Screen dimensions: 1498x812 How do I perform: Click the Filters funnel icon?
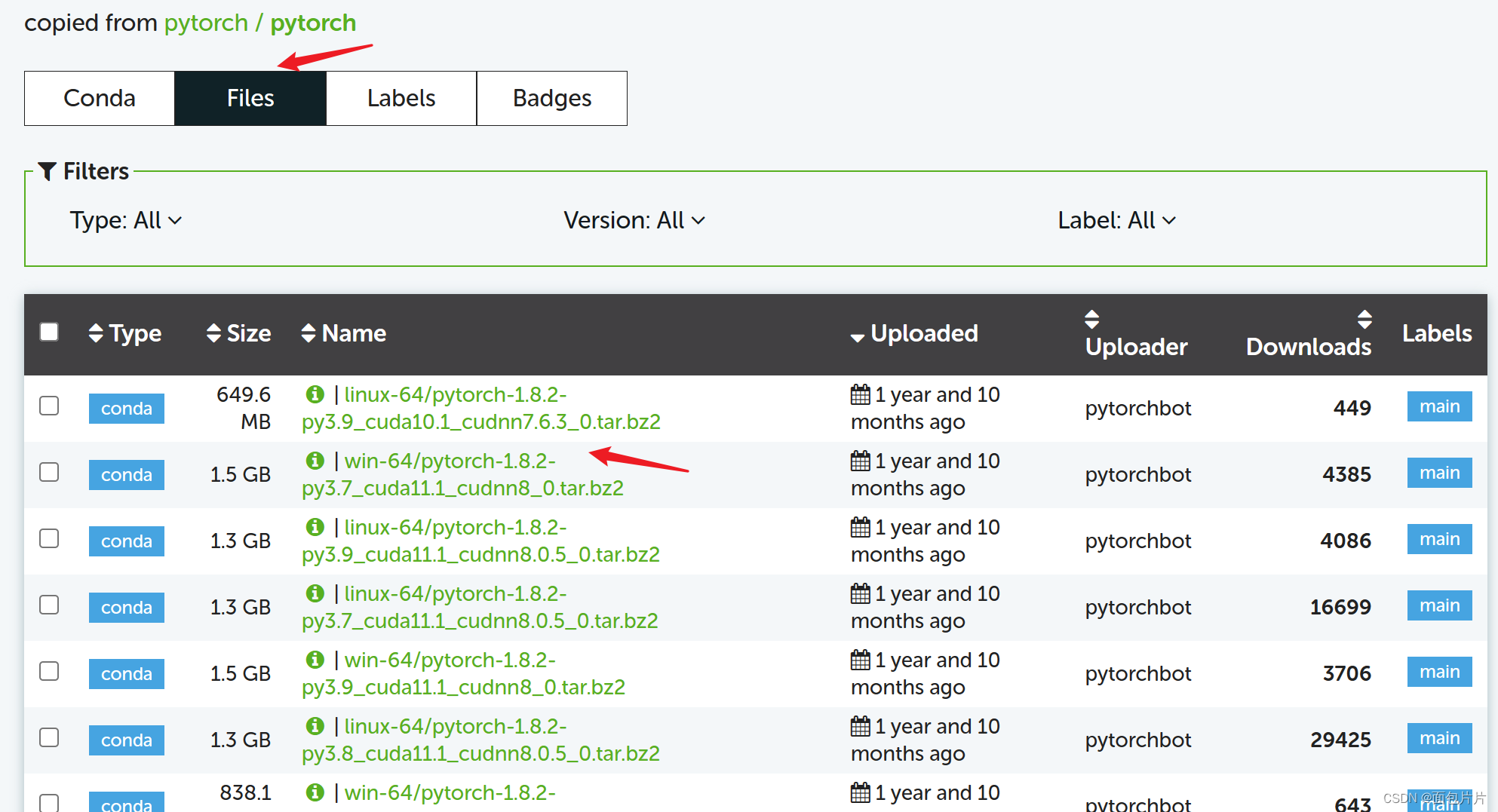point(48,172)
